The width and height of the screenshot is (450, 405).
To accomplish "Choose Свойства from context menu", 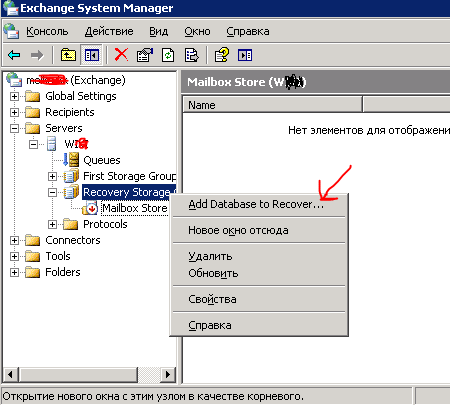I will pyautogui.click(x=259, y=299).
